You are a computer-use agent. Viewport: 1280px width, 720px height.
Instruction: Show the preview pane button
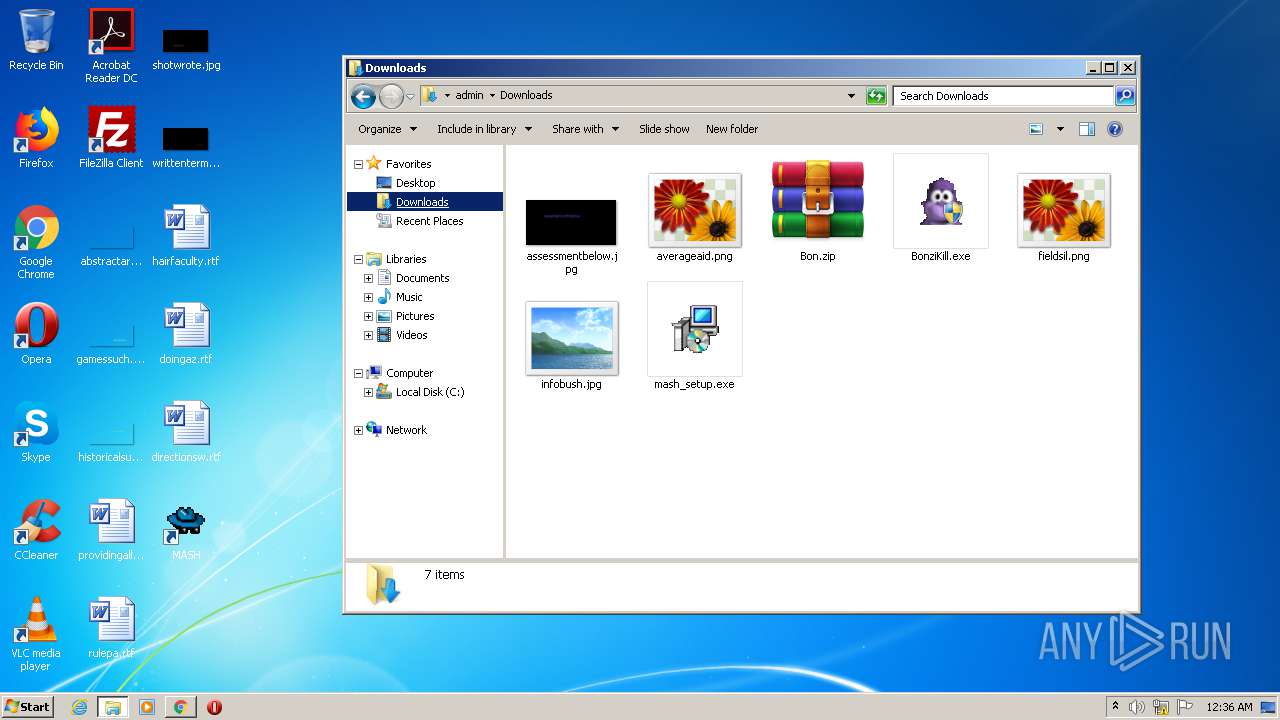tap(1087, 129)
